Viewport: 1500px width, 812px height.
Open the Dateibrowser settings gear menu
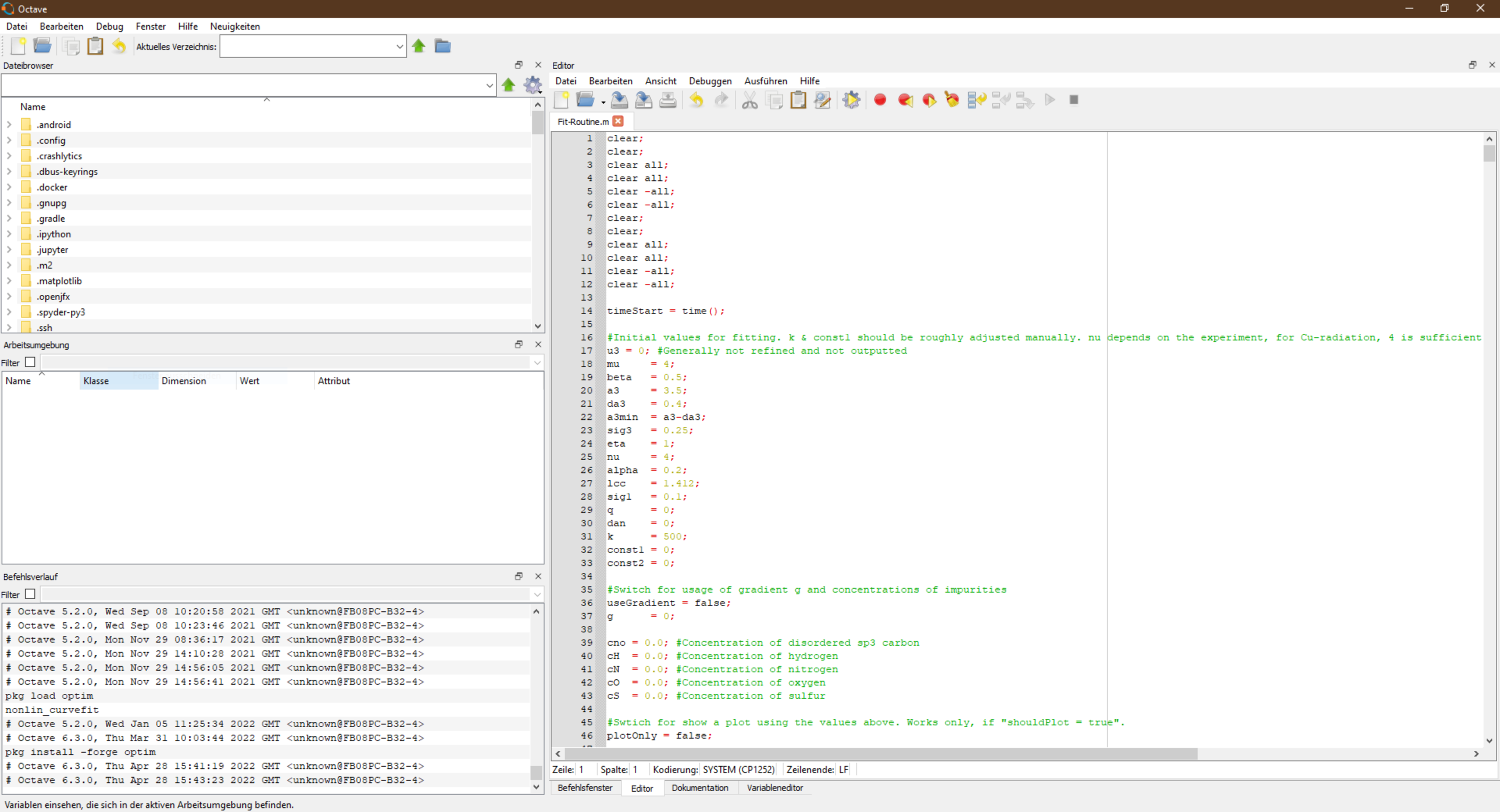point(533,85)
